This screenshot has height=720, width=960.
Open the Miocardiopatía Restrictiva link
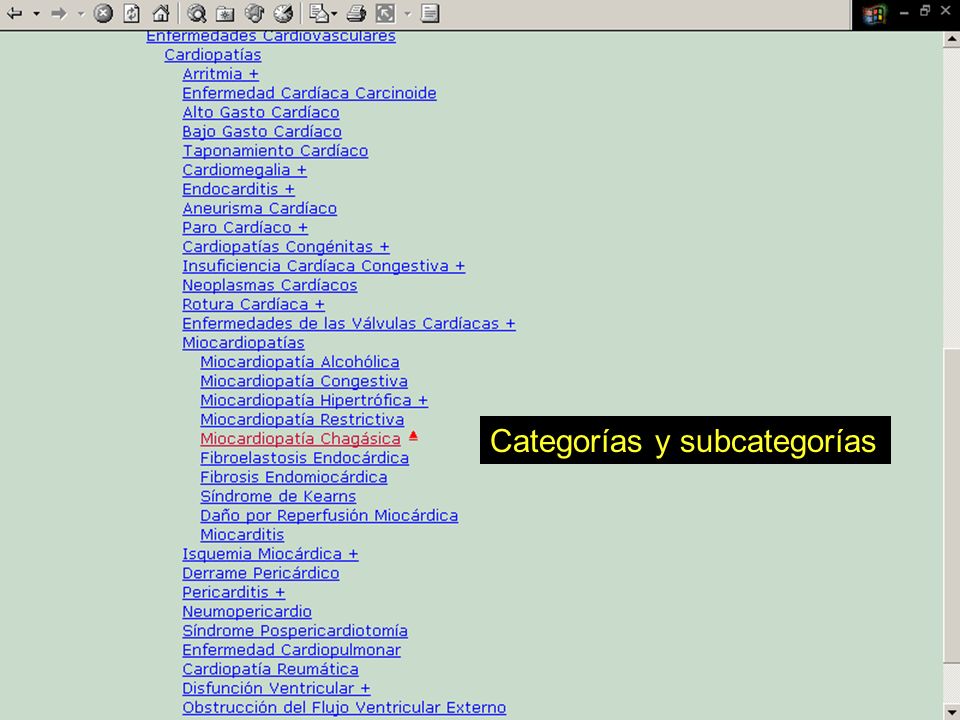[x=302, y=419]
